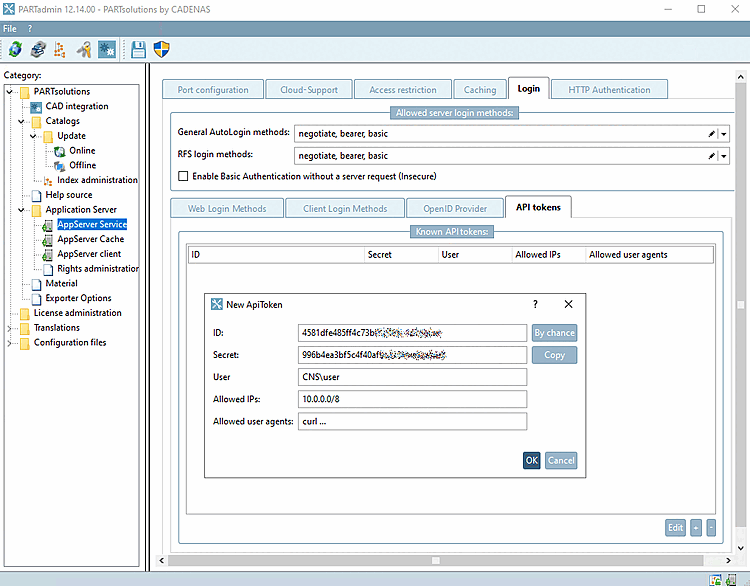This screenshot has width=750, height=586.
Task: Open General AutoLogin methods dropdown arrow
Action: [x=724, y=134]
